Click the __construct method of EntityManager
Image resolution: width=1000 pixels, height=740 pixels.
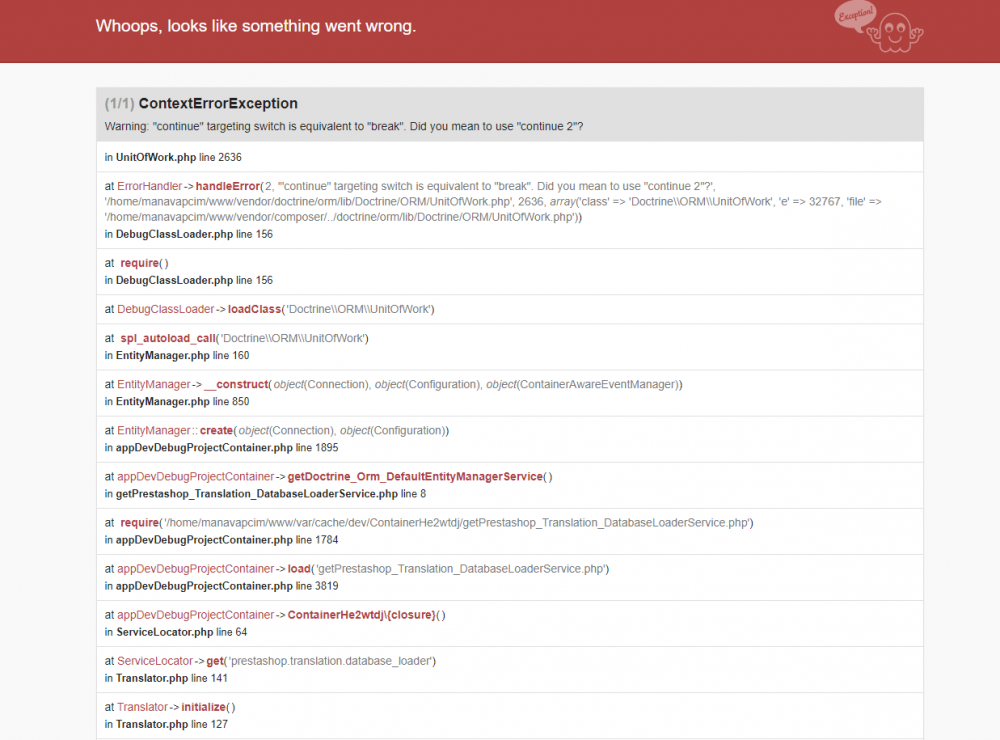coord(237,384)
